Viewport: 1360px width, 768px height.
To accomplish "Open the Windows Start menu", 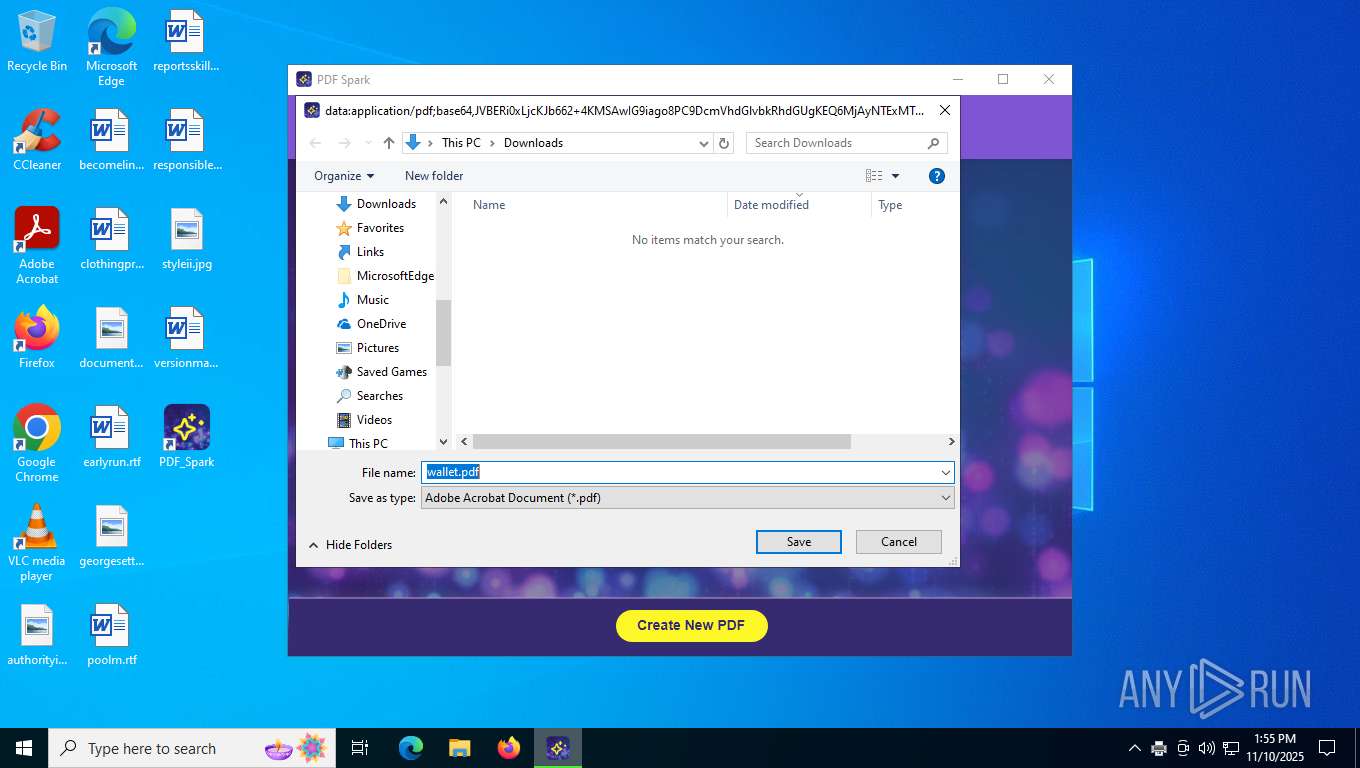I will point(24,748).
